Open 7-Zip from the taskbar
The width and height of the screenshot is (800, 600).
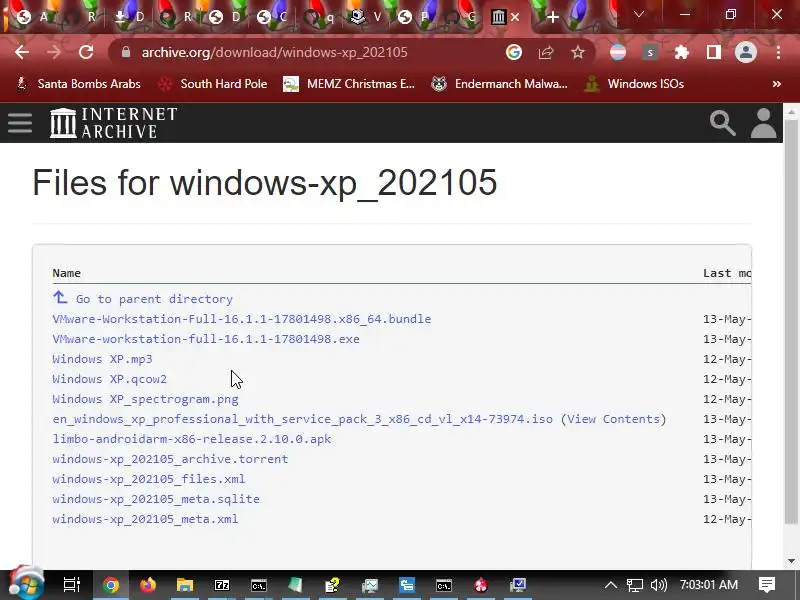tap(222, 585)
